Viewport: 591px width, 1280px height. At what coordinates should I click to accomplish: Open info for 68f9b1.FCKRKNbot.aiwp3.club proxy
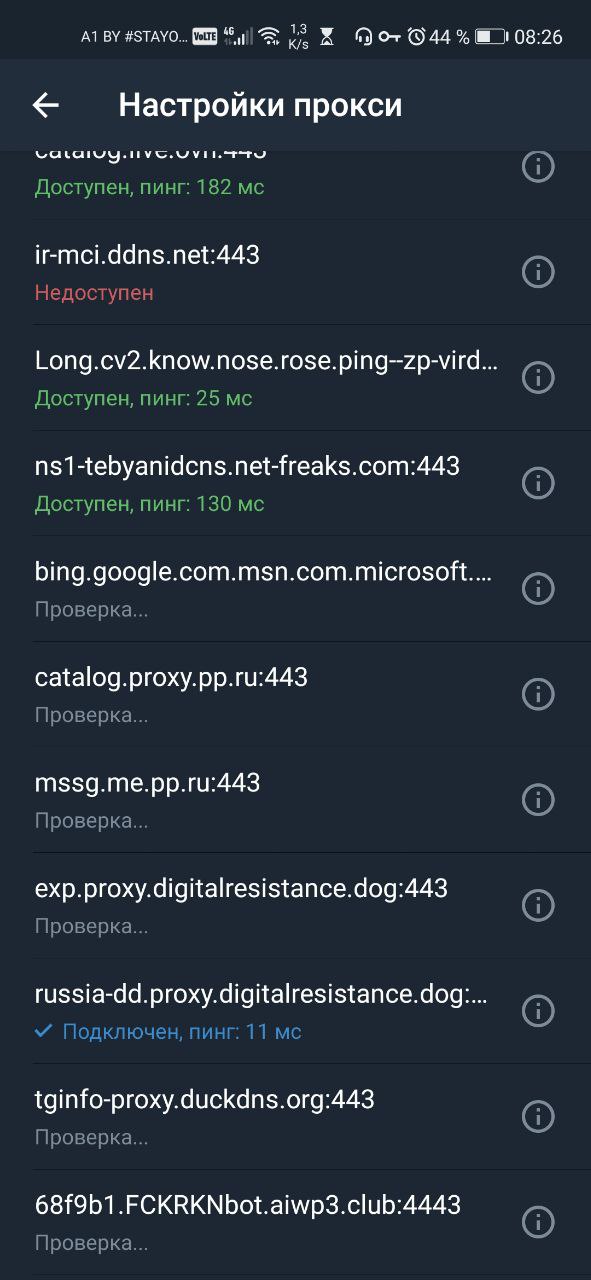[538, 1222]
